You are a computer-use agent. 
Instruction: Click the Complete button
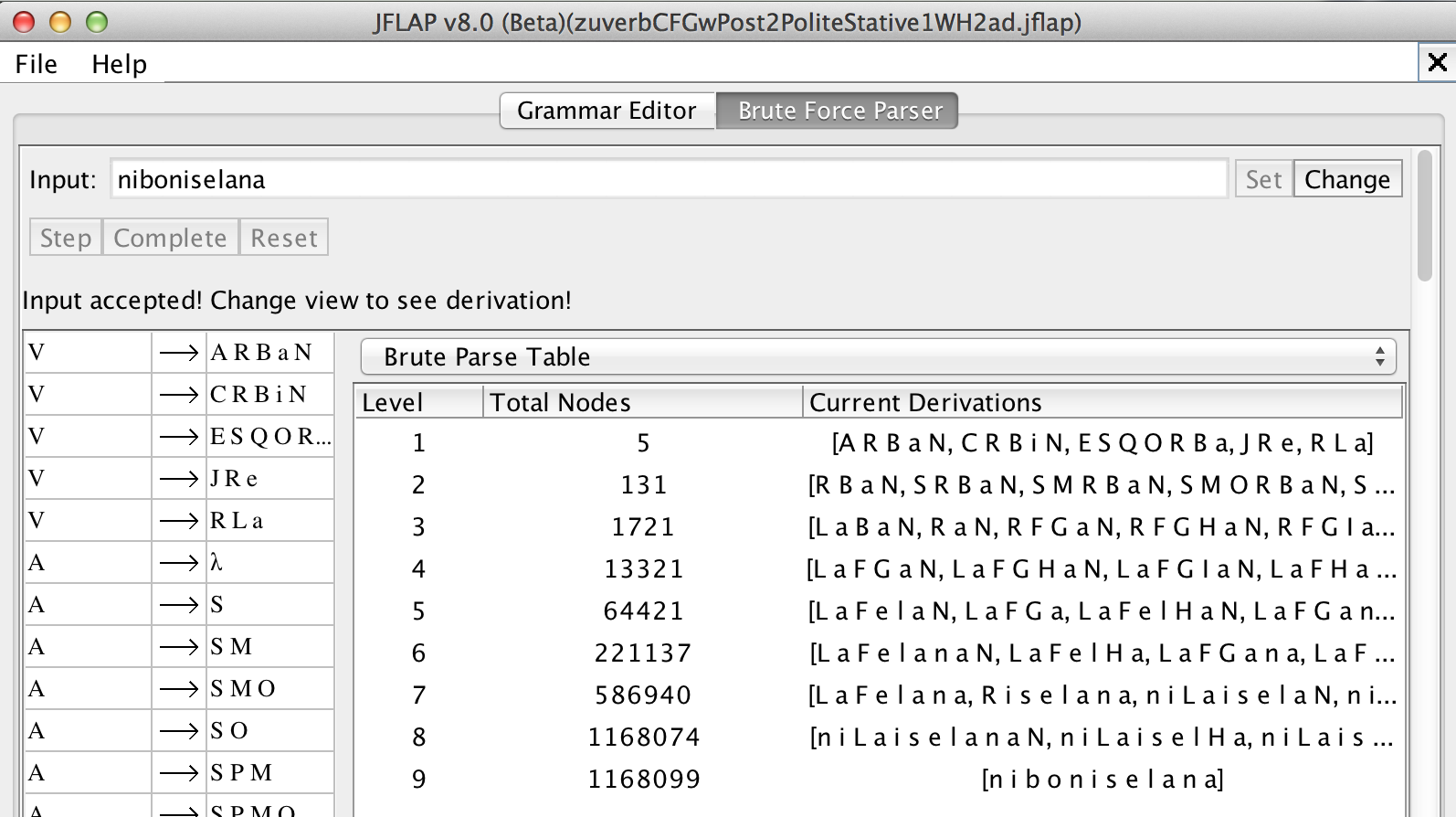tap(171, 238)
